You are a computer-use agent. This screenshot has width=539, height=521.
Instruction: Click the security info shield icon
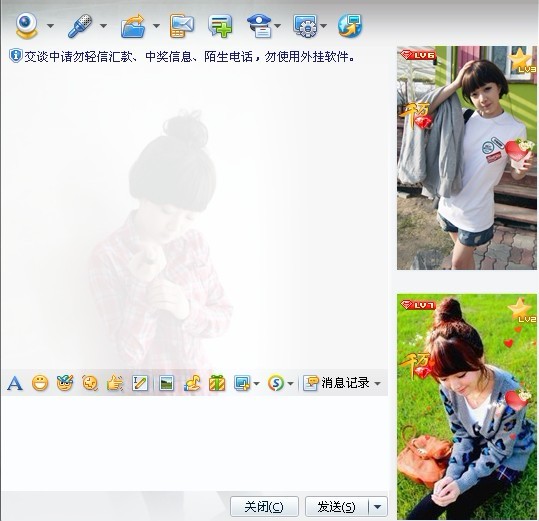(15, 56)
